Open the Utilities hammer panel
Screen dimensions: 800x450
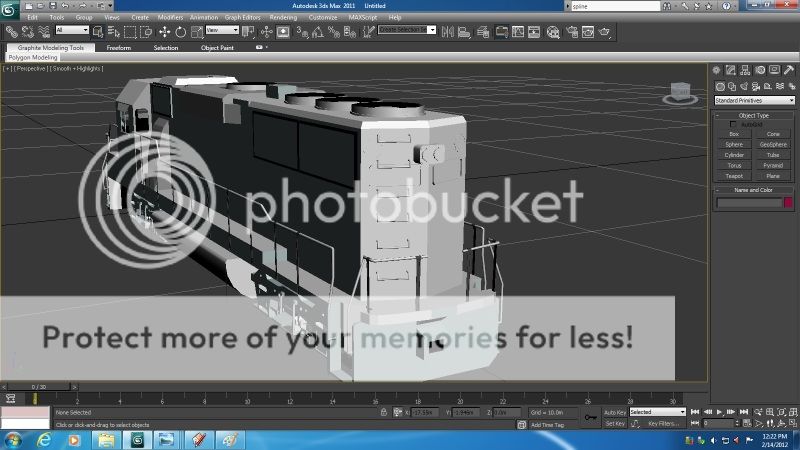788,70
